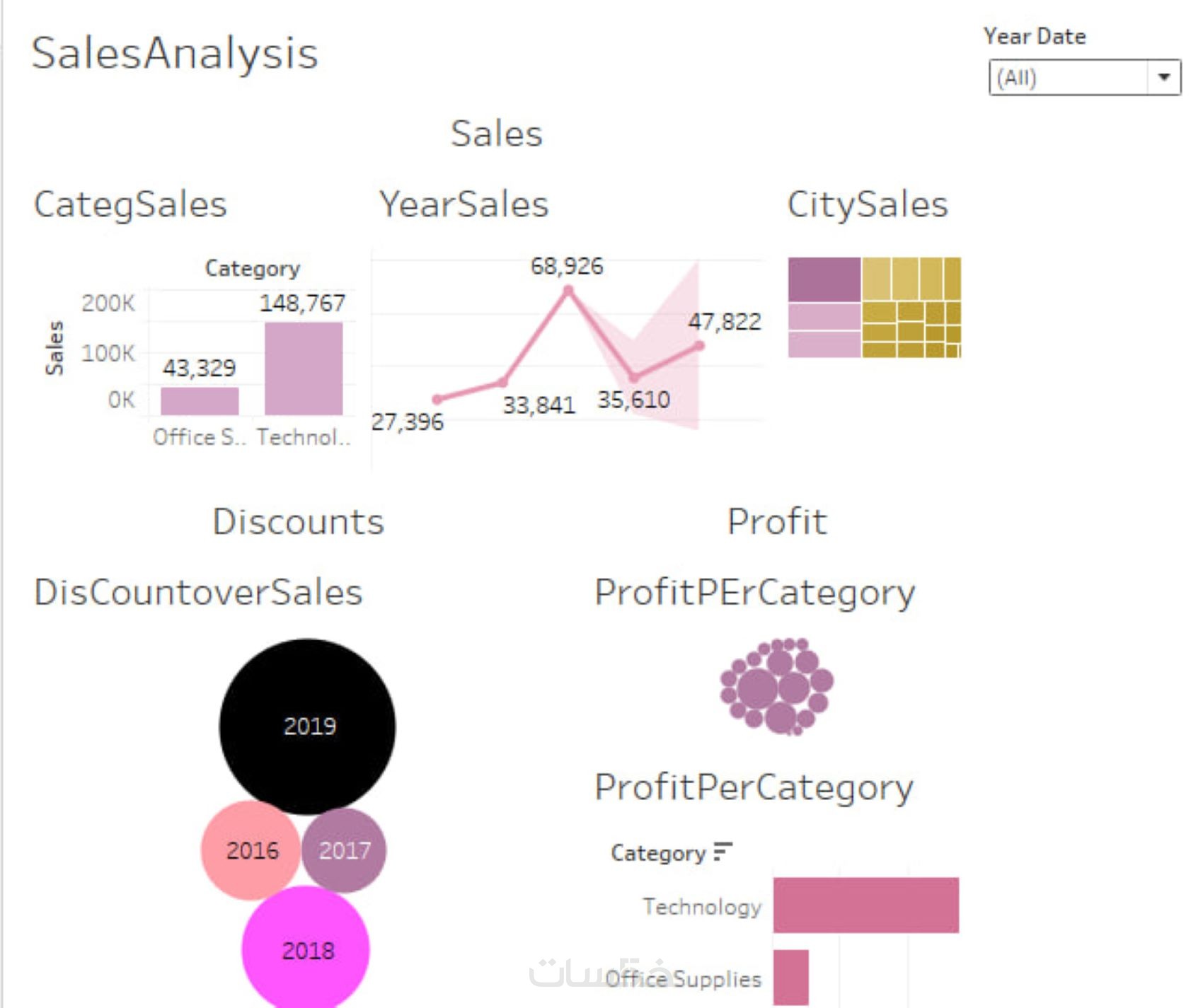Screen dimensions: 1203x1008
Task: Select the Technology bar labeled 148,767
Action: 304,368
